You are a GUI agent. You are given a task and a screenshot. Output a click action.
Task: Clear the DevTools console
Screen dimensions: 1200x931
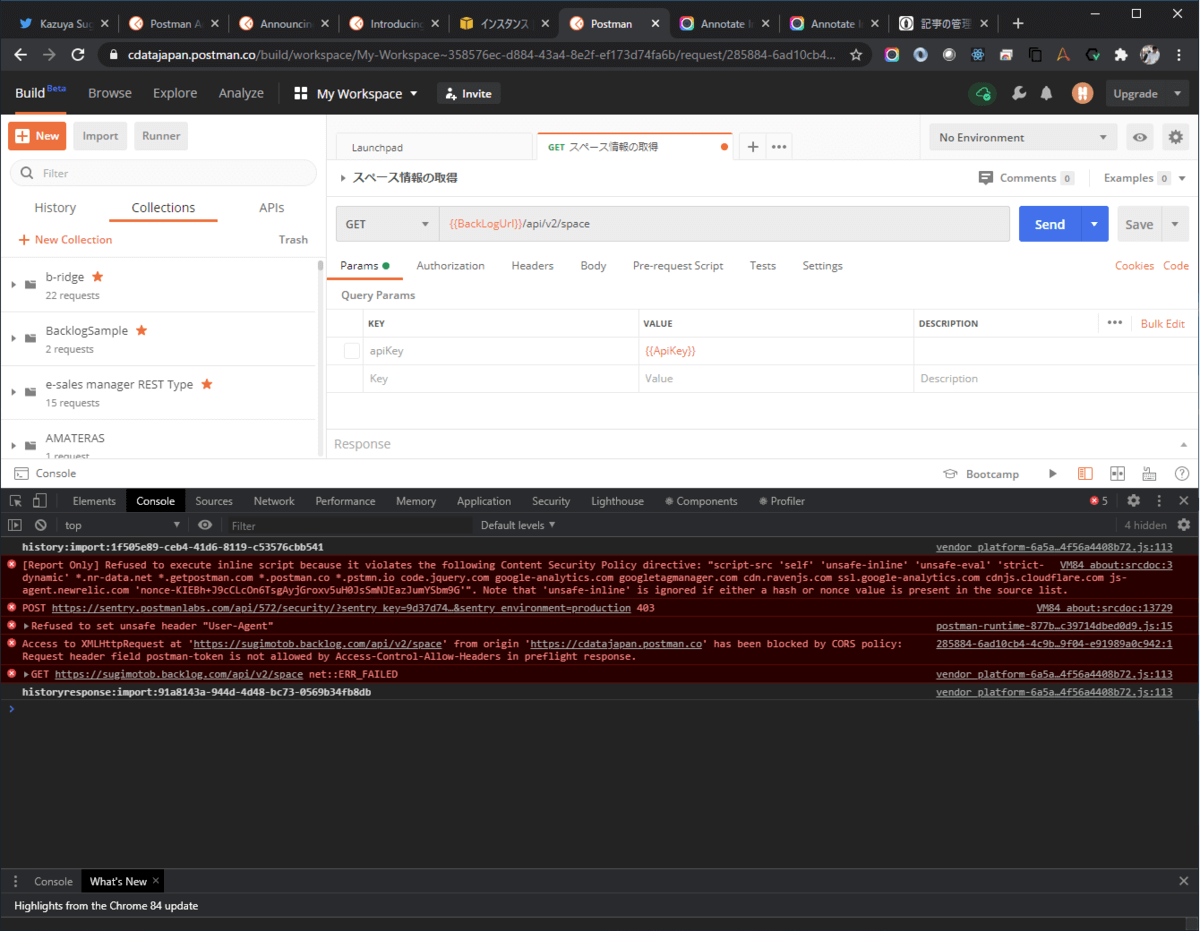pyautogui.click(x=41, y=525)
